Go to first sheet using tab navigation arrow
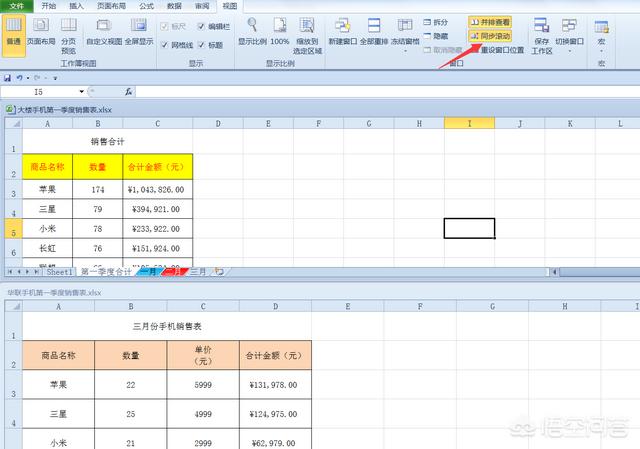 coord(10,271)
